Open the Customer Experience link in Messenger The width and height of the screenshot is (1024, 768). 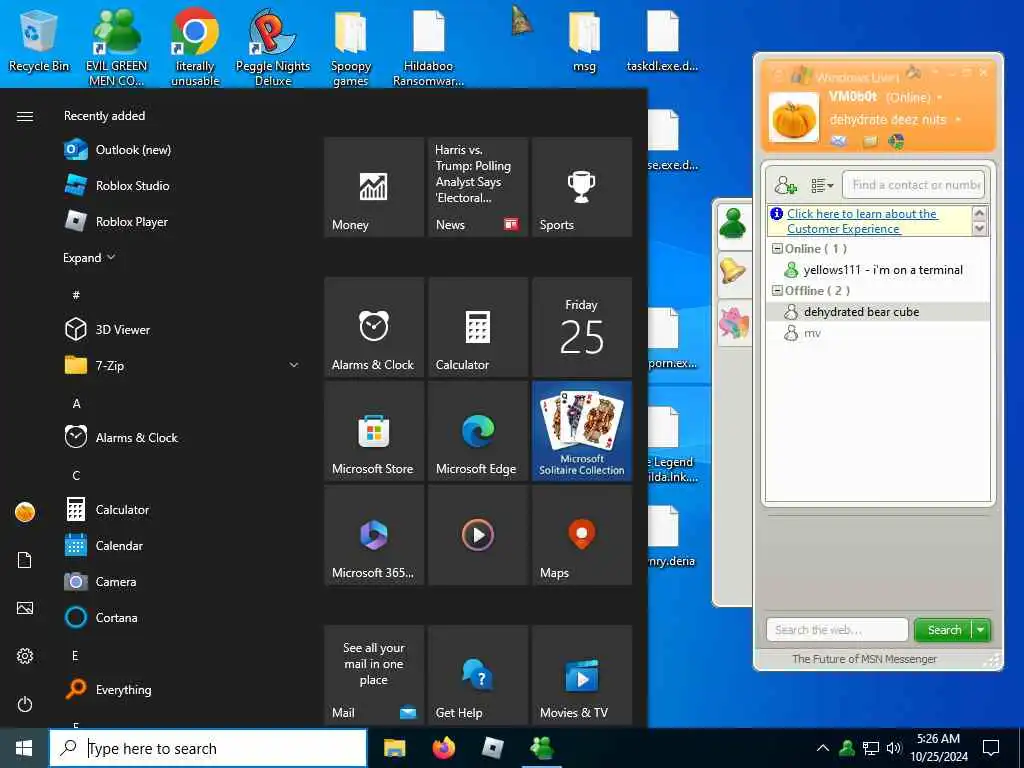pyautogui.click(x=861, y=221)
